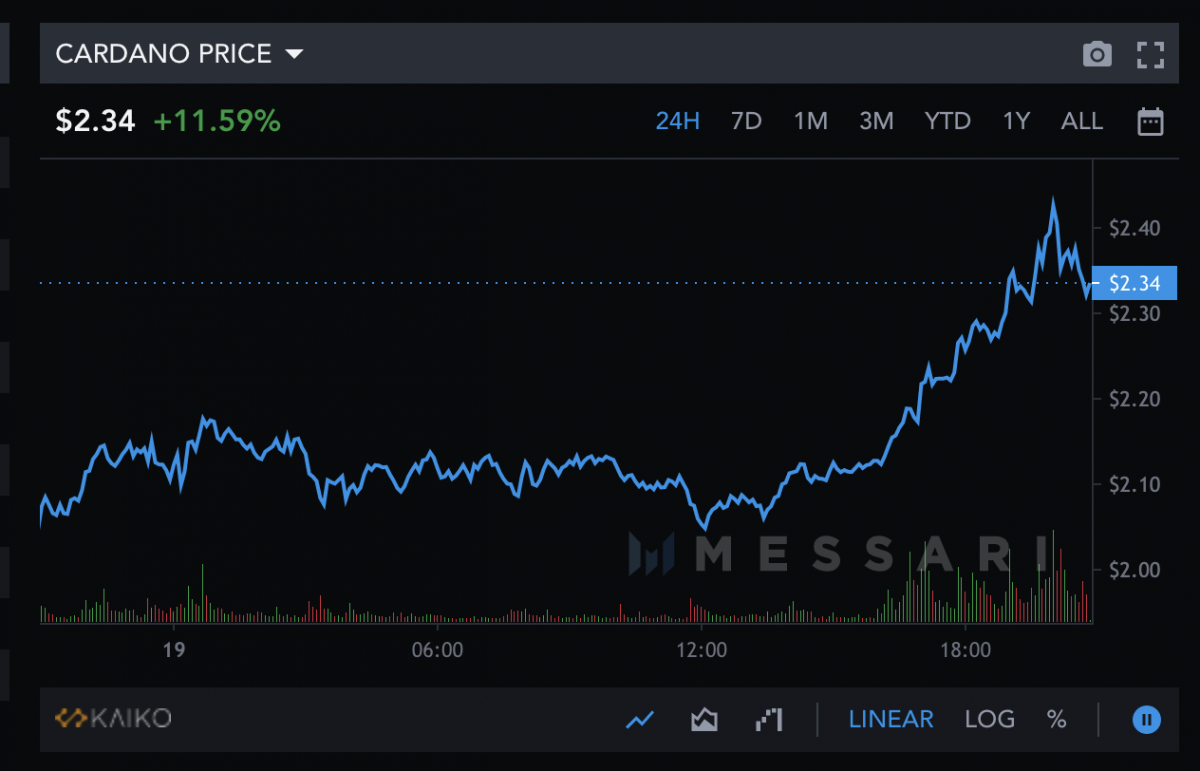1200x771 pixels.
Task: Enable LINEAR scale
Action: coord(891,719)
